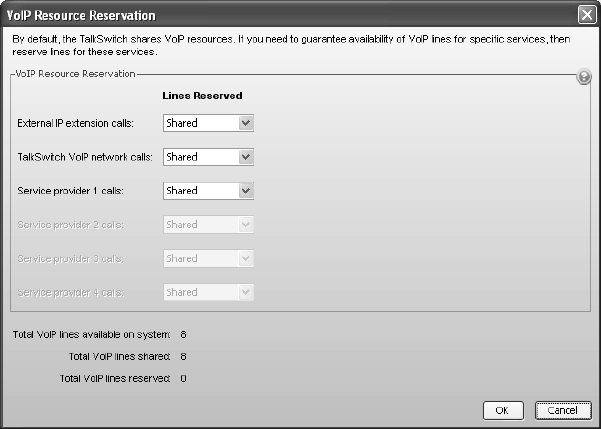Click the Lines Reserved column heading
601x429 pixels.
point(202,96)
